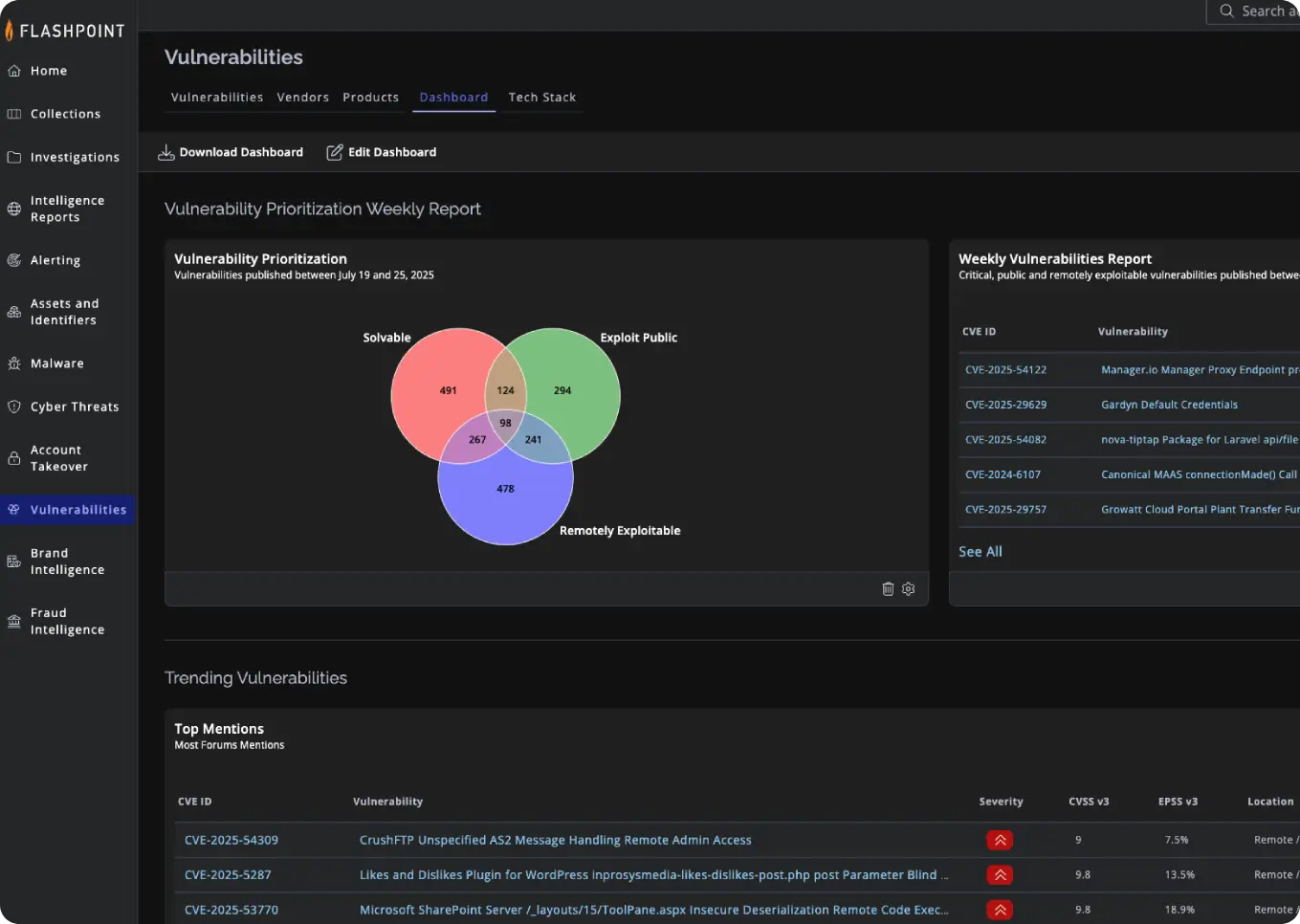Screen dimensions: 1300x924
Task: Open gear settings on Vulnerability Prioritization card
Action: click(x=909, y=589)
